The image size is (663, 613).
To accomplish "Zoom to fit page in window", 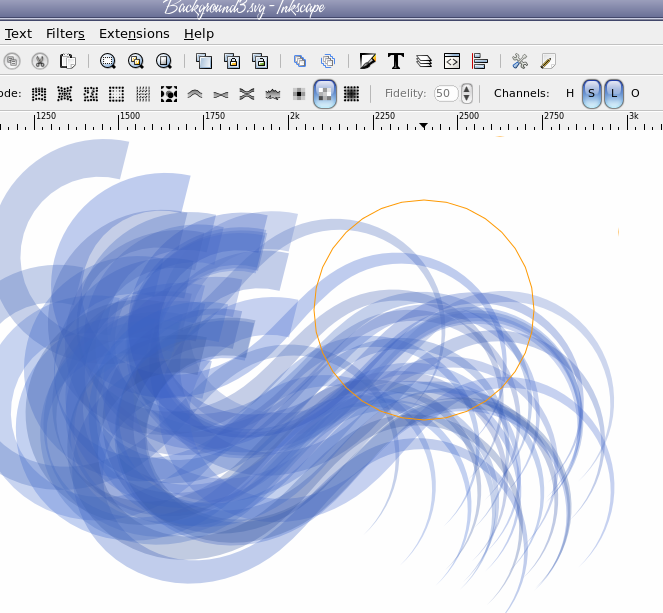I will (164, 61).
